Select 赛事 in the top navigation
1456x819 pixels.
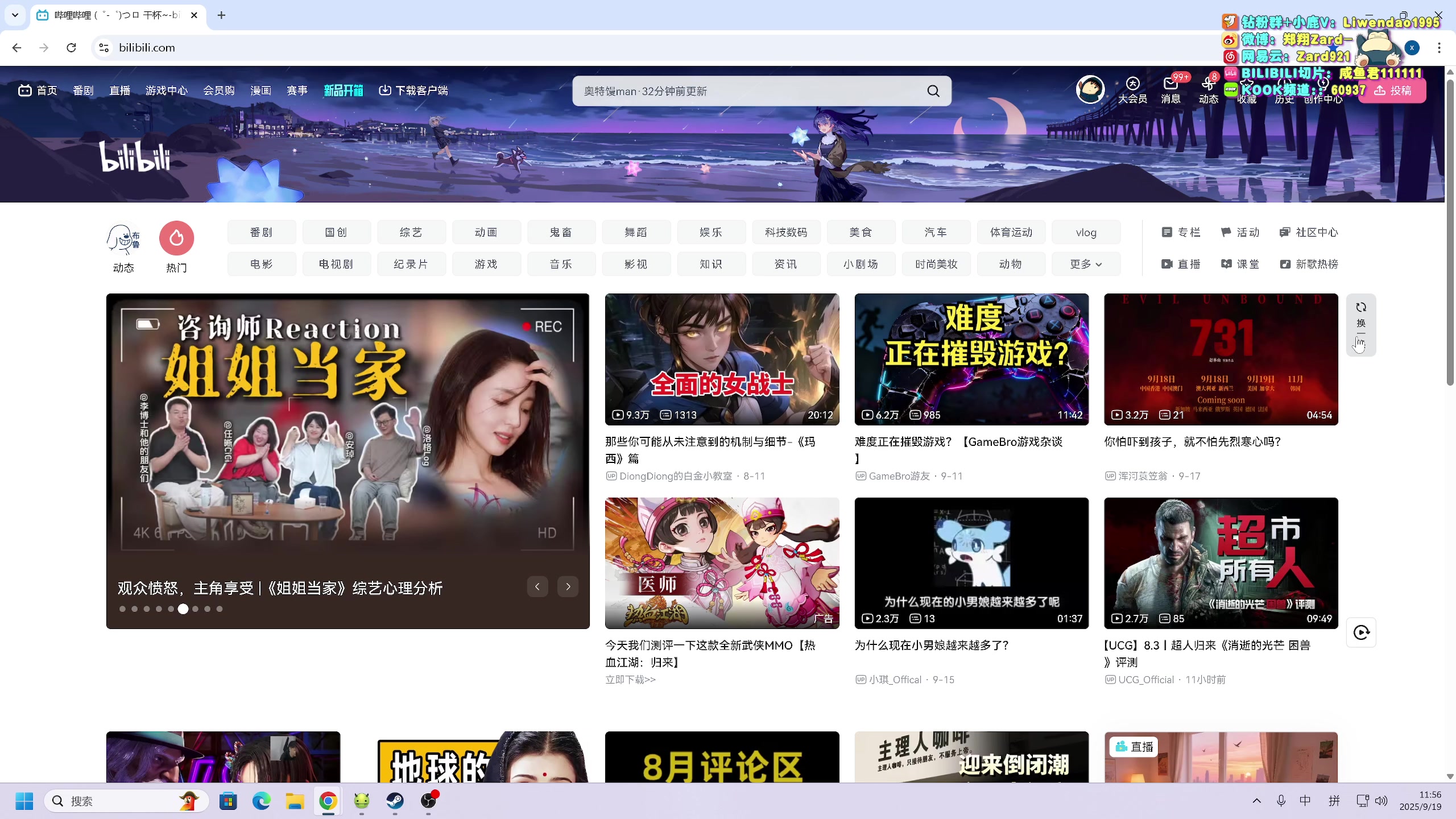pos(297,90)
